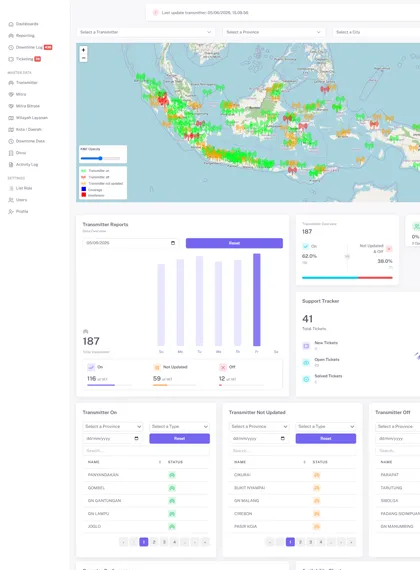Expand the Select a Transmitter dropdown
This screenshot has width=420, height=570.
[145, 32]
